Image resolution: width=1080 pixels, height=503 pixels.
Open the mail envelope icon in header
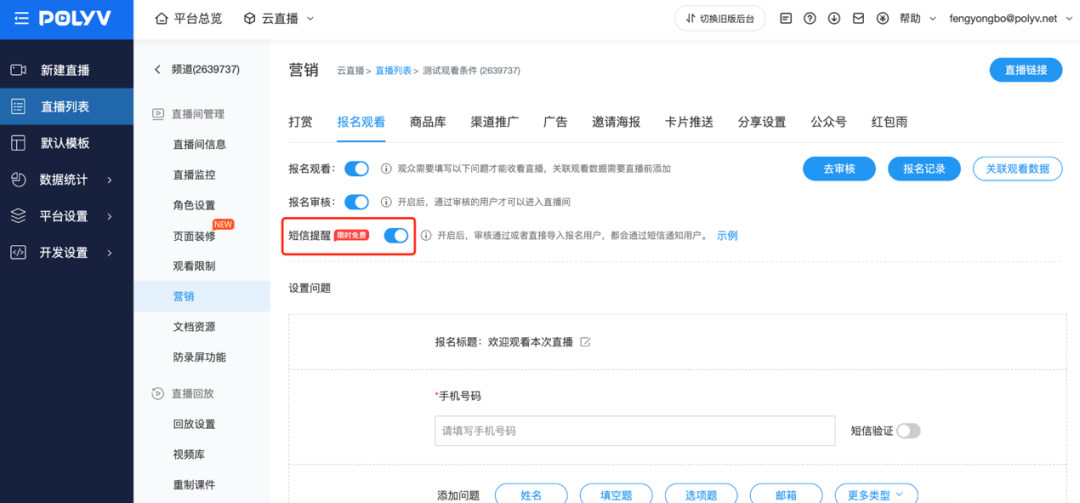coord(857,19)
